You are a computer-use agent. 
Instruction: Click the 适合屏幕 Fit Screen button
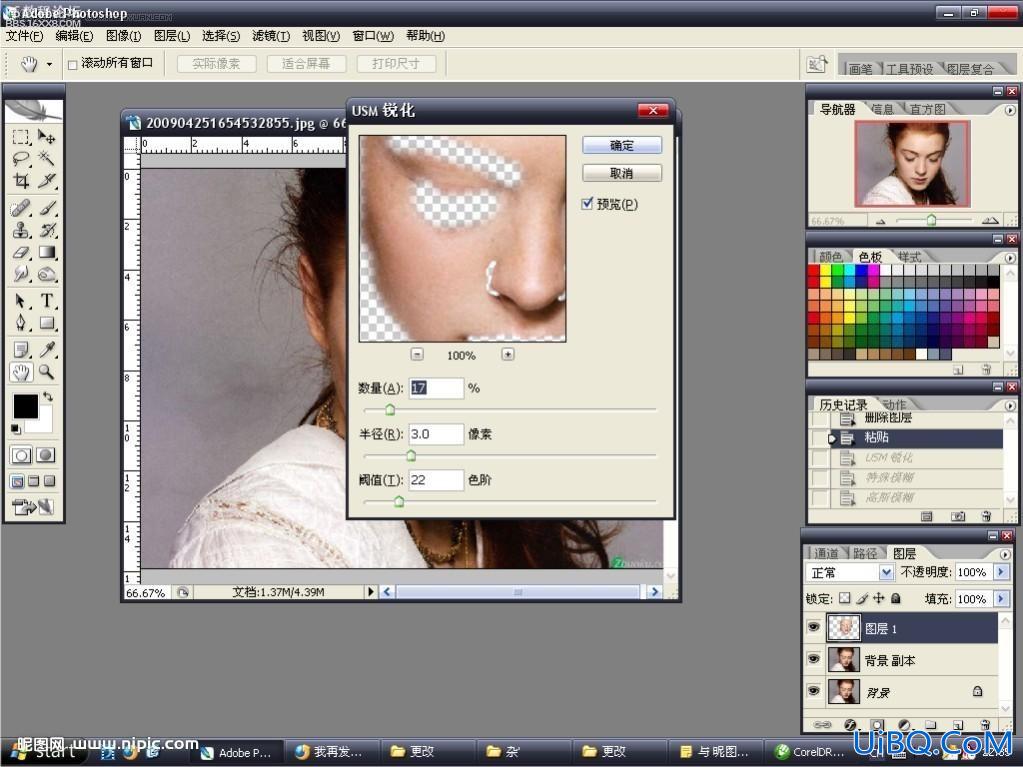(305, 64)
